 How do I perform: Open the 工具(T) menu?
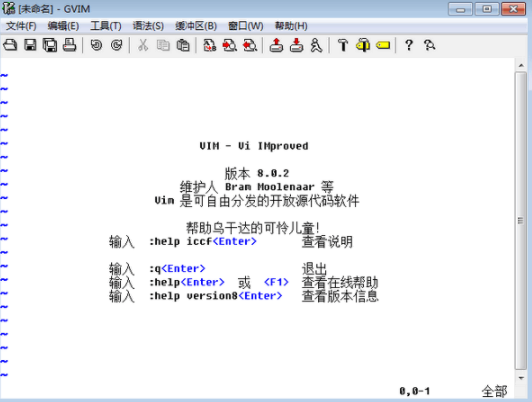106,26
